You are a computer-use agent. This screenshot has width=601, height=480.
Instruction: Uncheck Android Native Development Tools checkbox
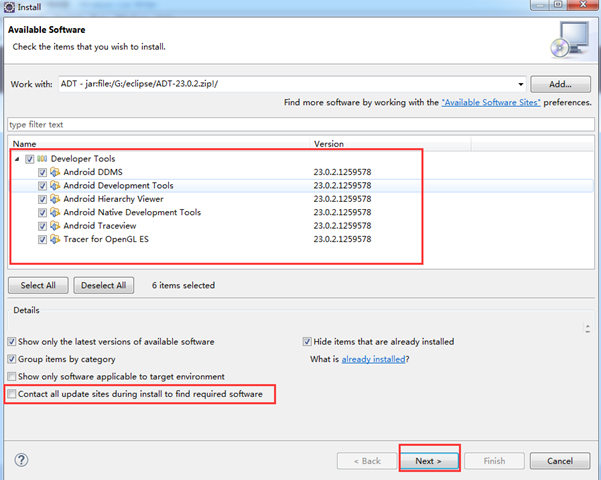pos(42,212)
